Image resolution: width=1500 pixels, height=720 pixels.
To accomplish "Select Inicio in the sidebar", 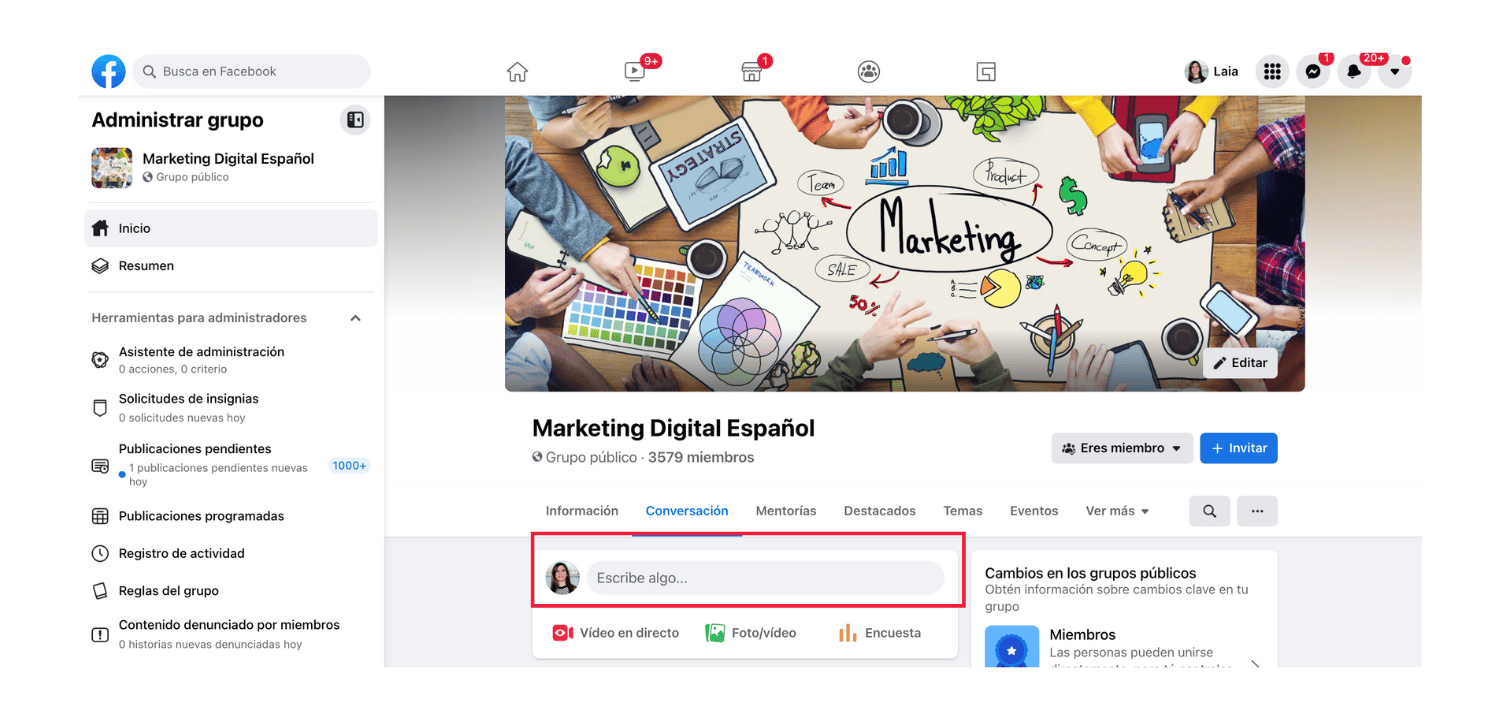I will click(x=231, y=228).
